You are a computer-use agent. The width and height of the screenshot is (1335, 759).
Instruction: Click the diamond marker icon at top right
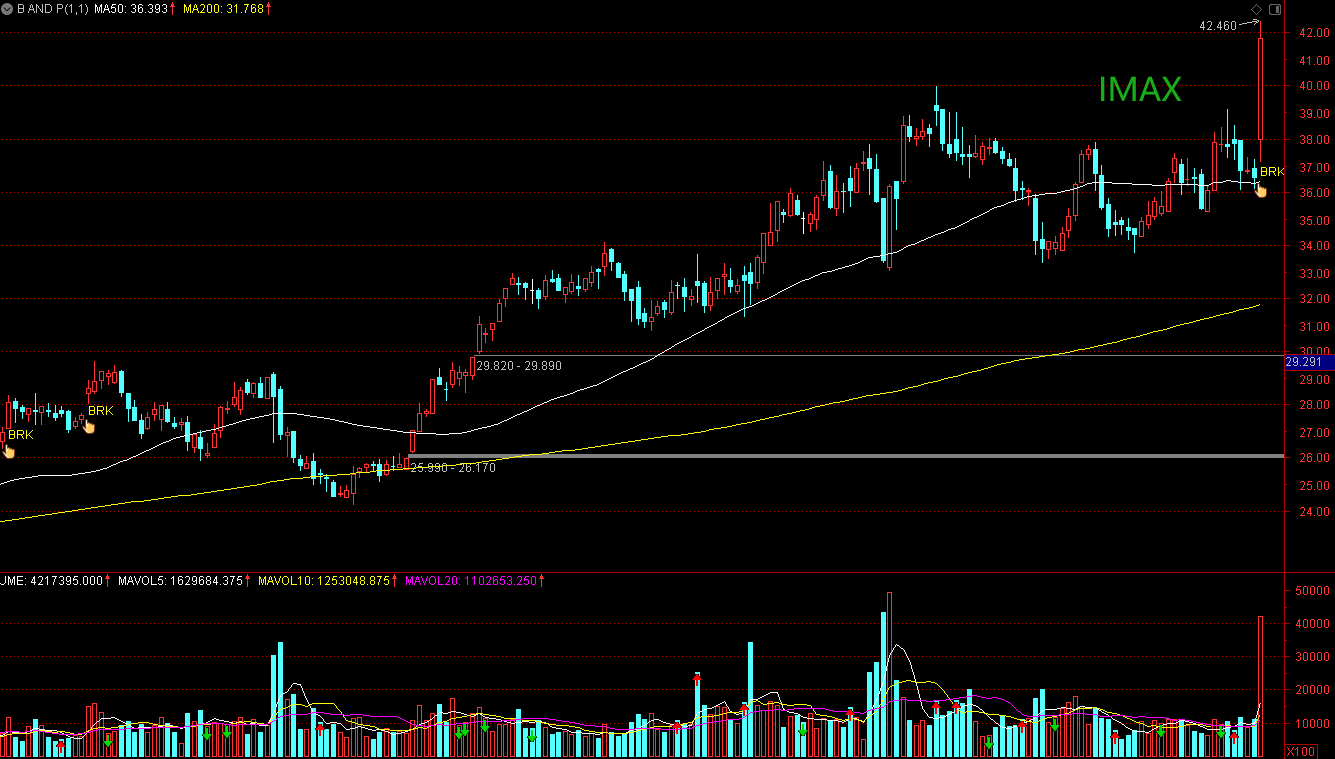pyautogui.click(x=1256, y=10)
